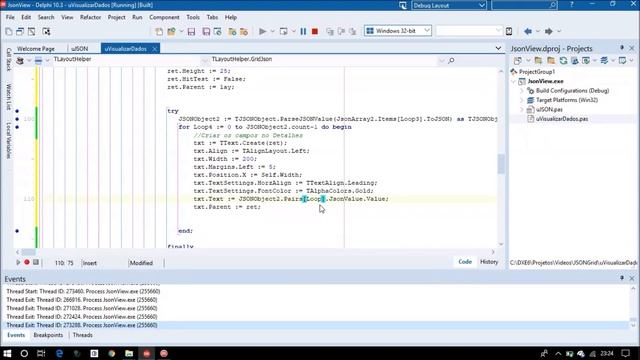Open the TLayoutHelper class dropdown
The height and width of the screenshot is (360, 640).
(x=204, y=60)
